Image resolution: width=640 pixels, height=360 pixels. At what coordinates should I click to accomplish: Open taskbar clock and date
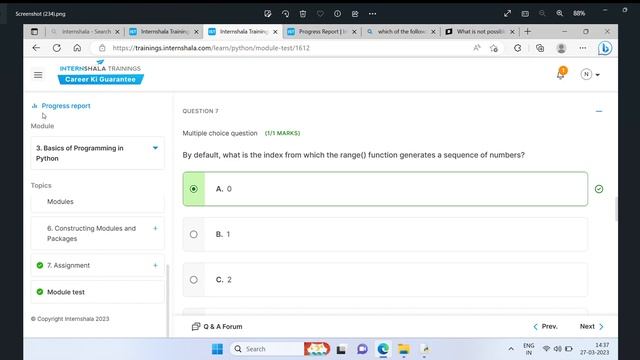[594, 349]
